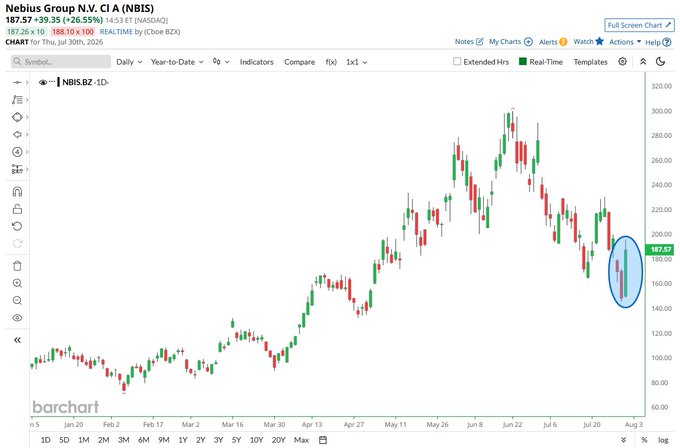Open the Templates menu
The image size is (680, 448).
click(590, 62)
